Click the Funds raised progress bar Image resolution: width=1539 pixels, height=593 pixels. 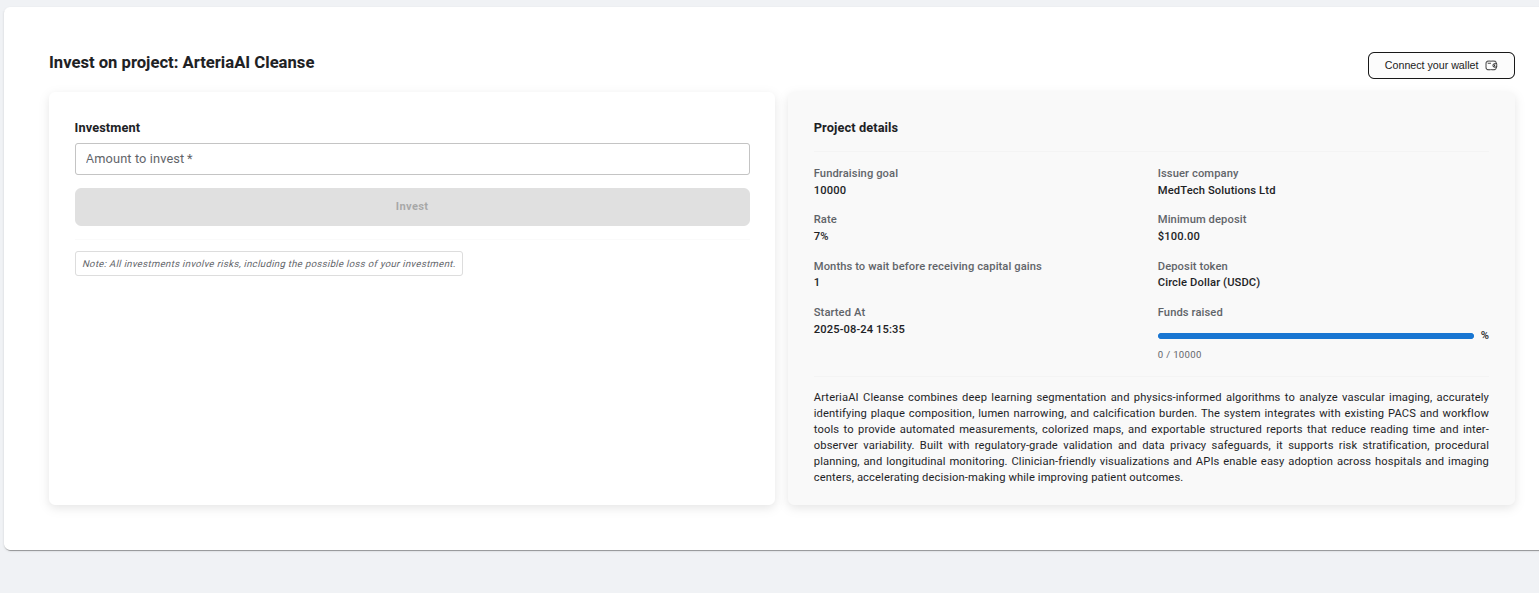[x=1315, y=336]
